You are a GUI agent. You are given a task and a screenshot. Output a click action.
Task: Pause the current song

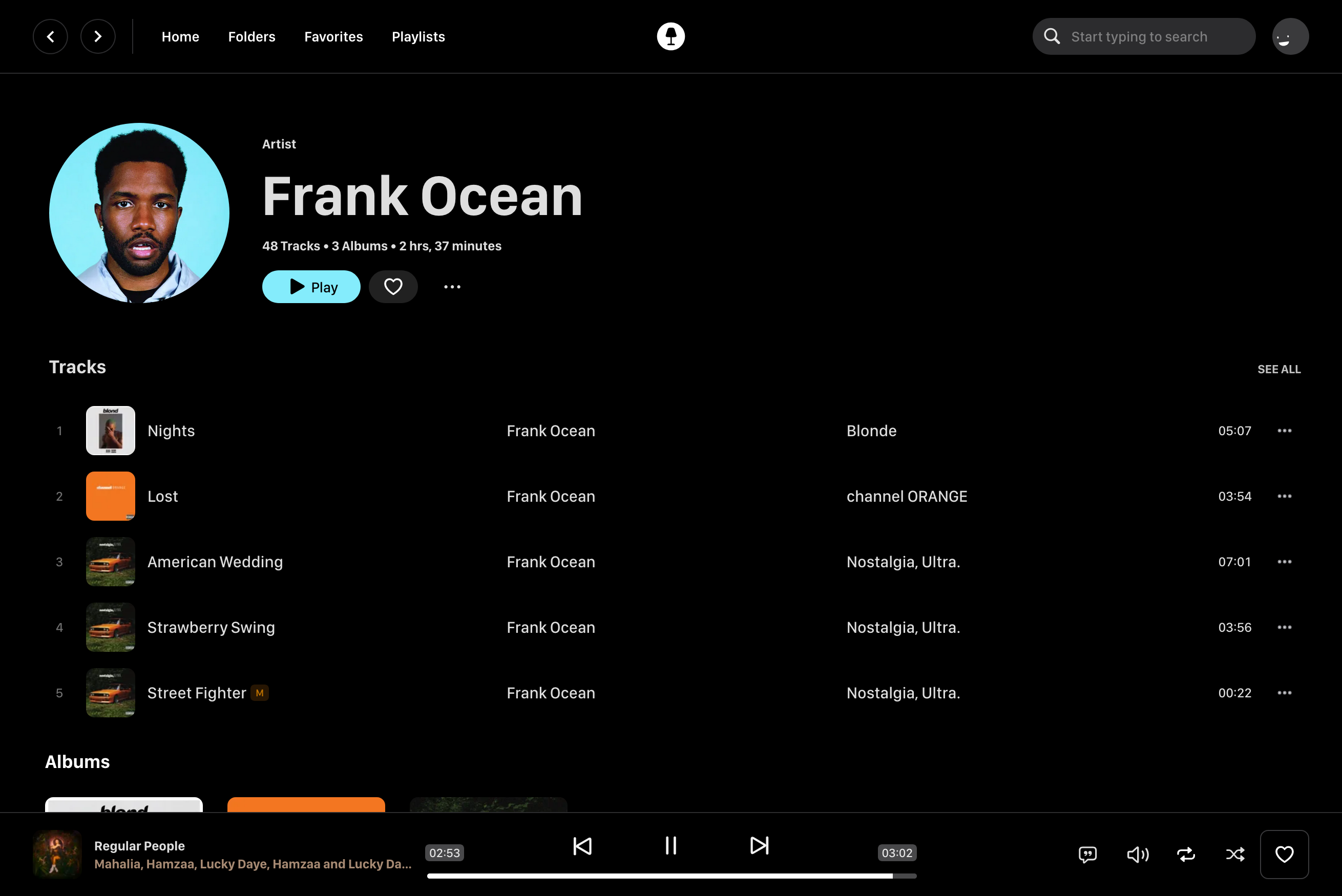coord(671,846)
